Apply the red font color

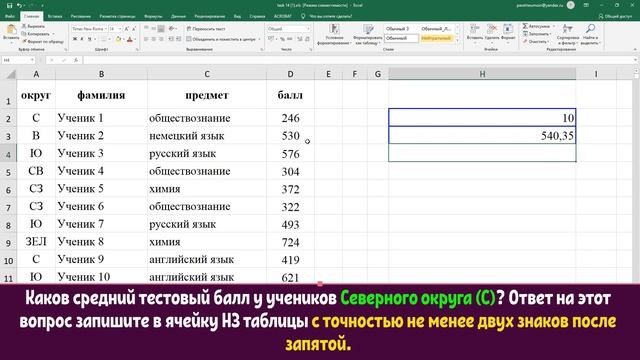pyautogui.click(x=130, y=39)
